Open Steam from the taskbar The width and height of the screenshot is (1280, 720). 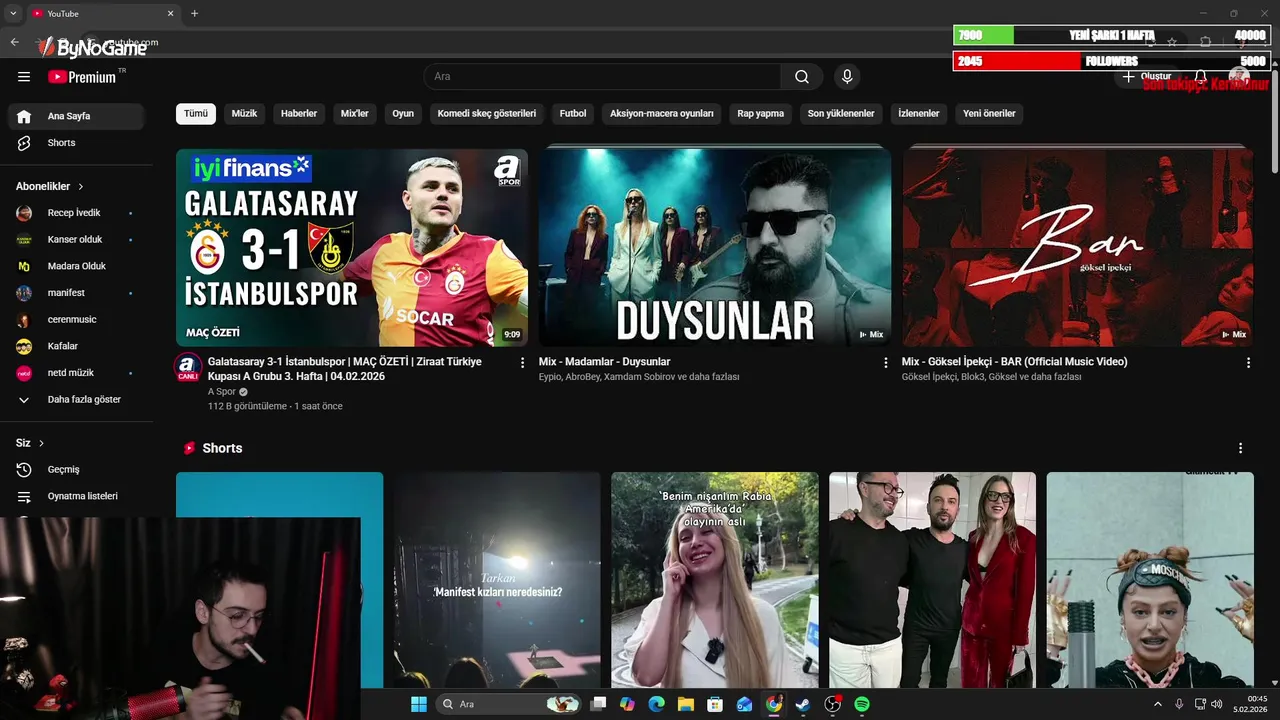(802, 704)
